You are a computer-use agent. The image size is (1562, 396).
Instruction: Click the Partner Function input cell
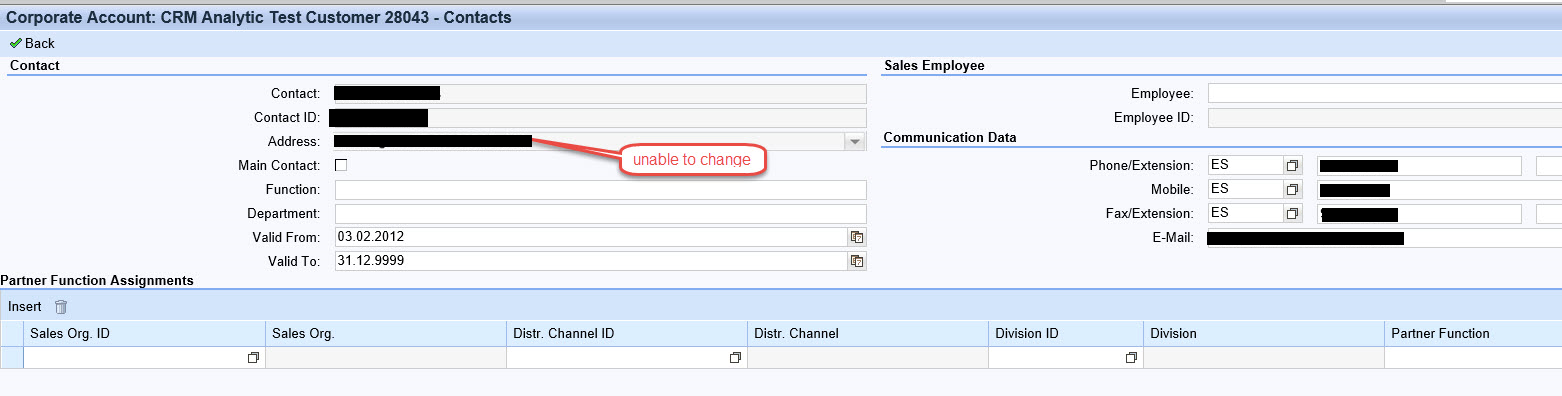point(1473,357)
